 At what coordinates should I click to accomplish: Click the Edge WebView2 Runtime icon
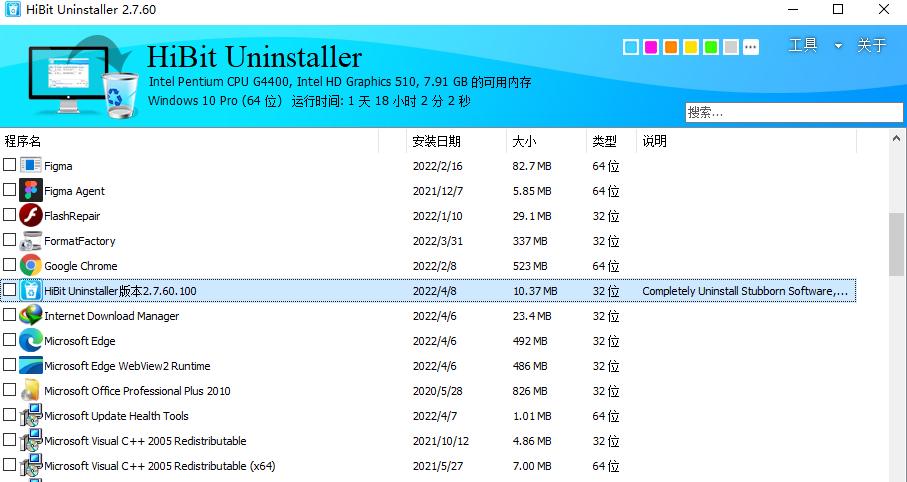coord(31,365)
